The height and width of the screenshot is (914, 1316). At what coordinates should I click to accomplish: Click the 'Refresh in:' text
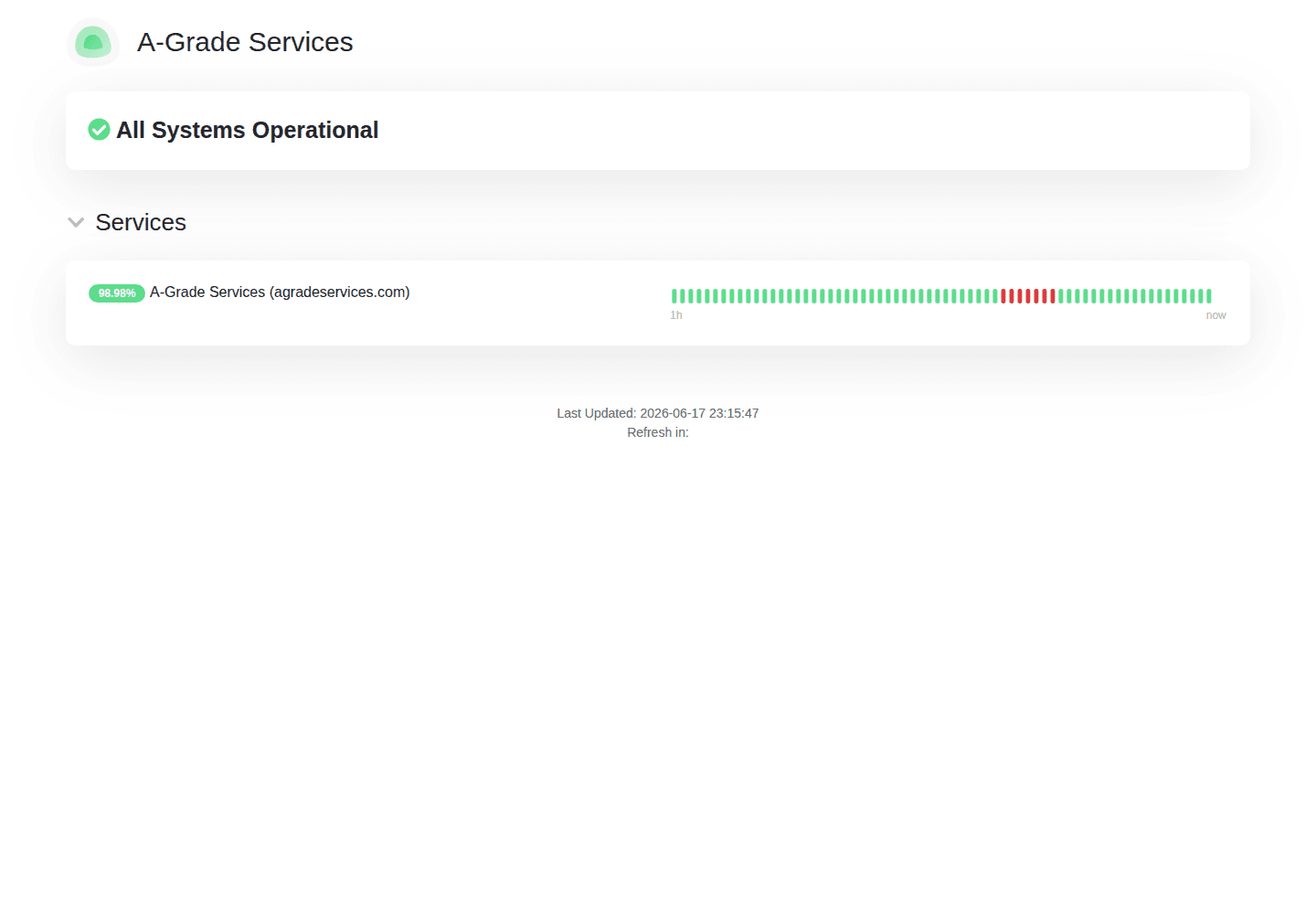tap(658, 432)
